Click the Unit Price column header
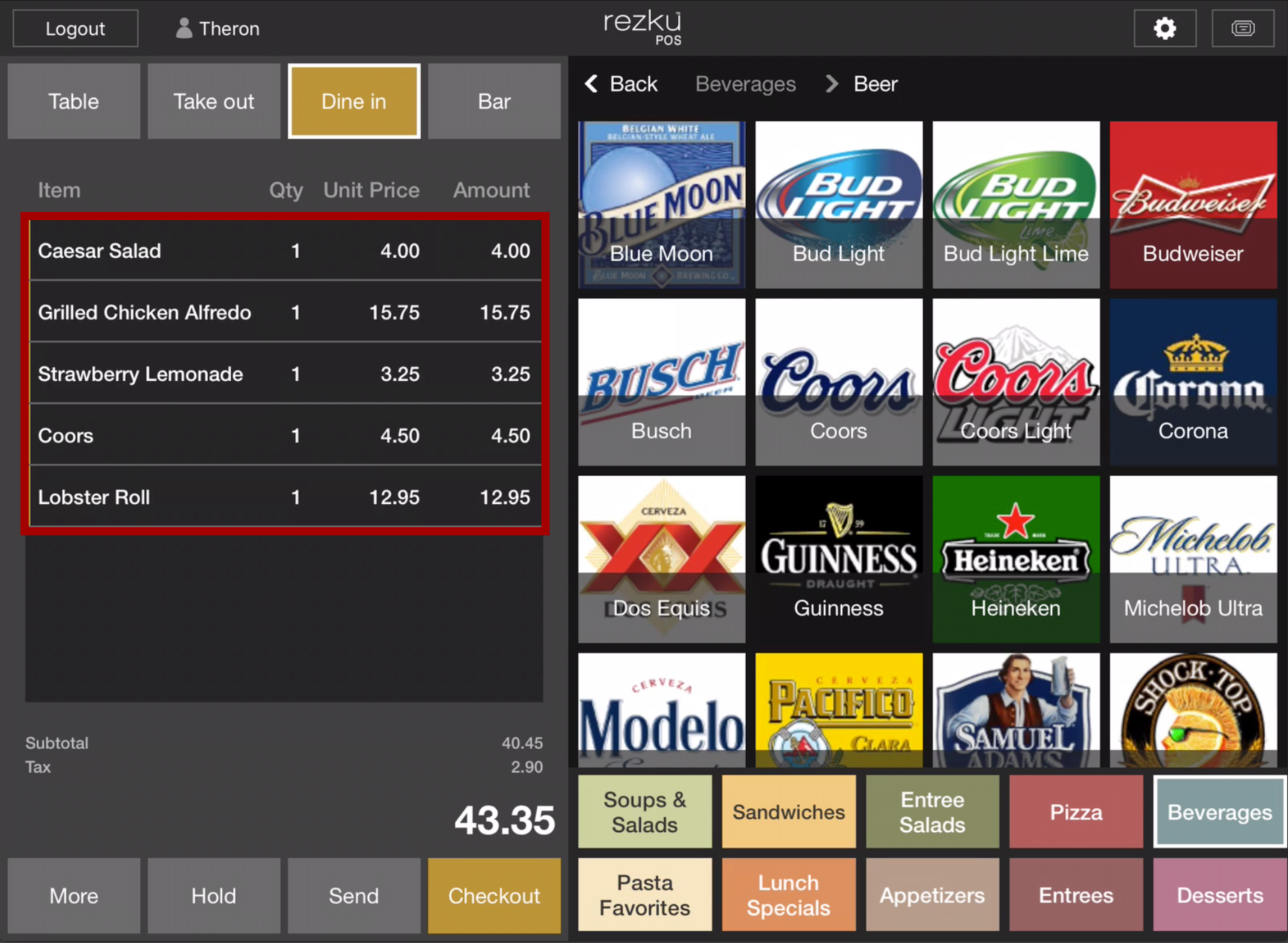This screenshot has height=943, width=1288. 371,190
